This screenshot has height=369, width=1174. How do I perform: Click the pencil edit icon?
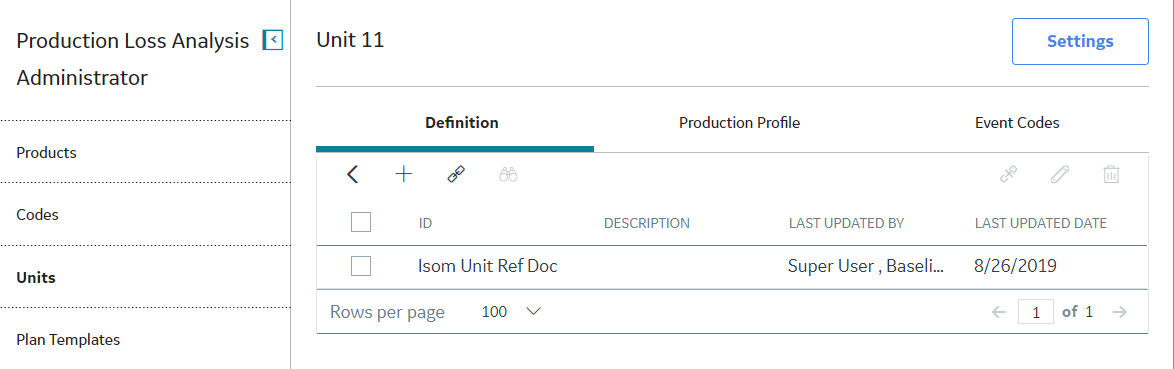click(x=1059, y=174)
